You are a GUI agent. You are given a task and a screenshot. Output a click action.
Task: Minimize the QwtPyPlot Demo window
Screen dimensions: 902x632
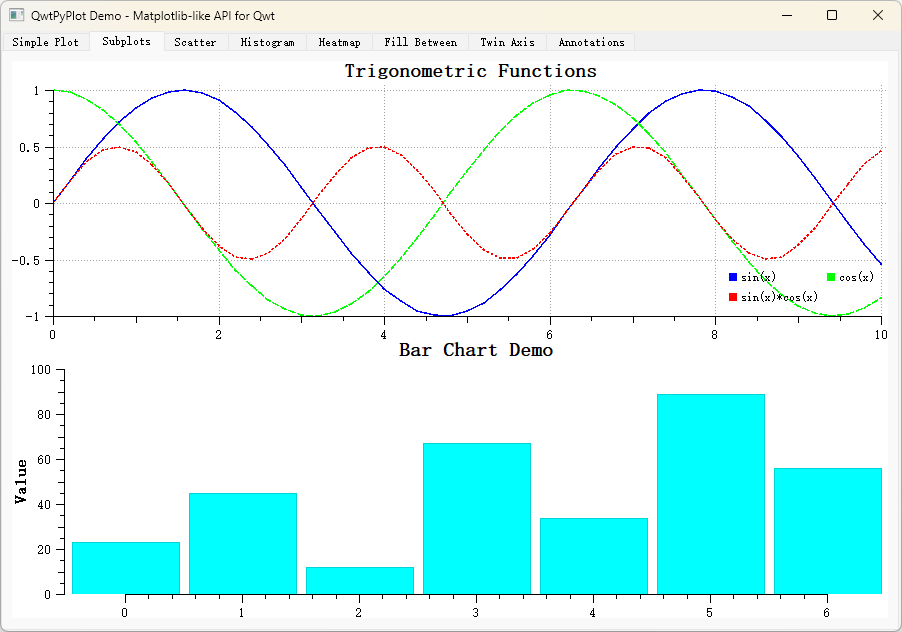point(787,16)
